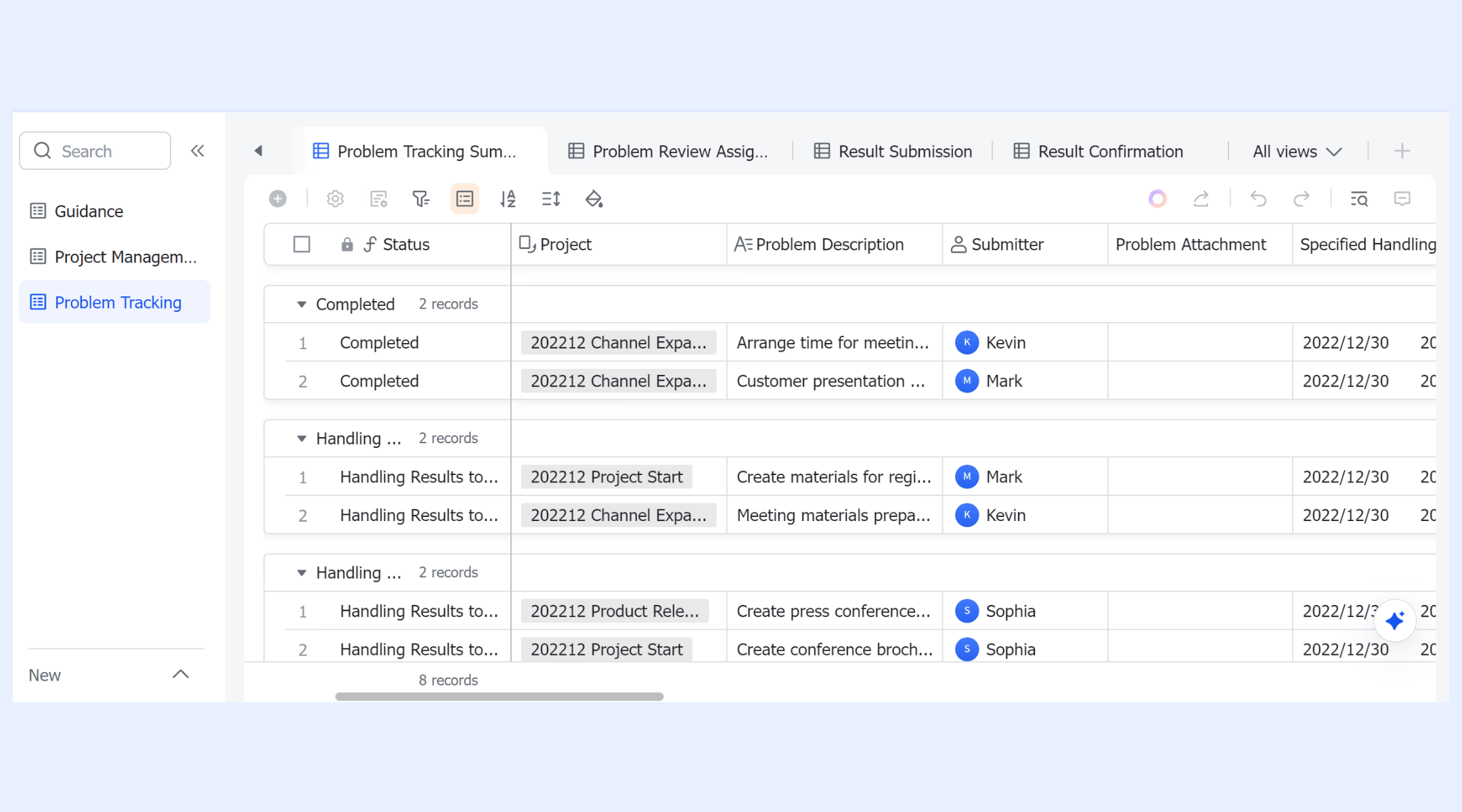Open the Result Submission tab
This screenshot has height=812, width=1462.
click(x=893, y=152)
